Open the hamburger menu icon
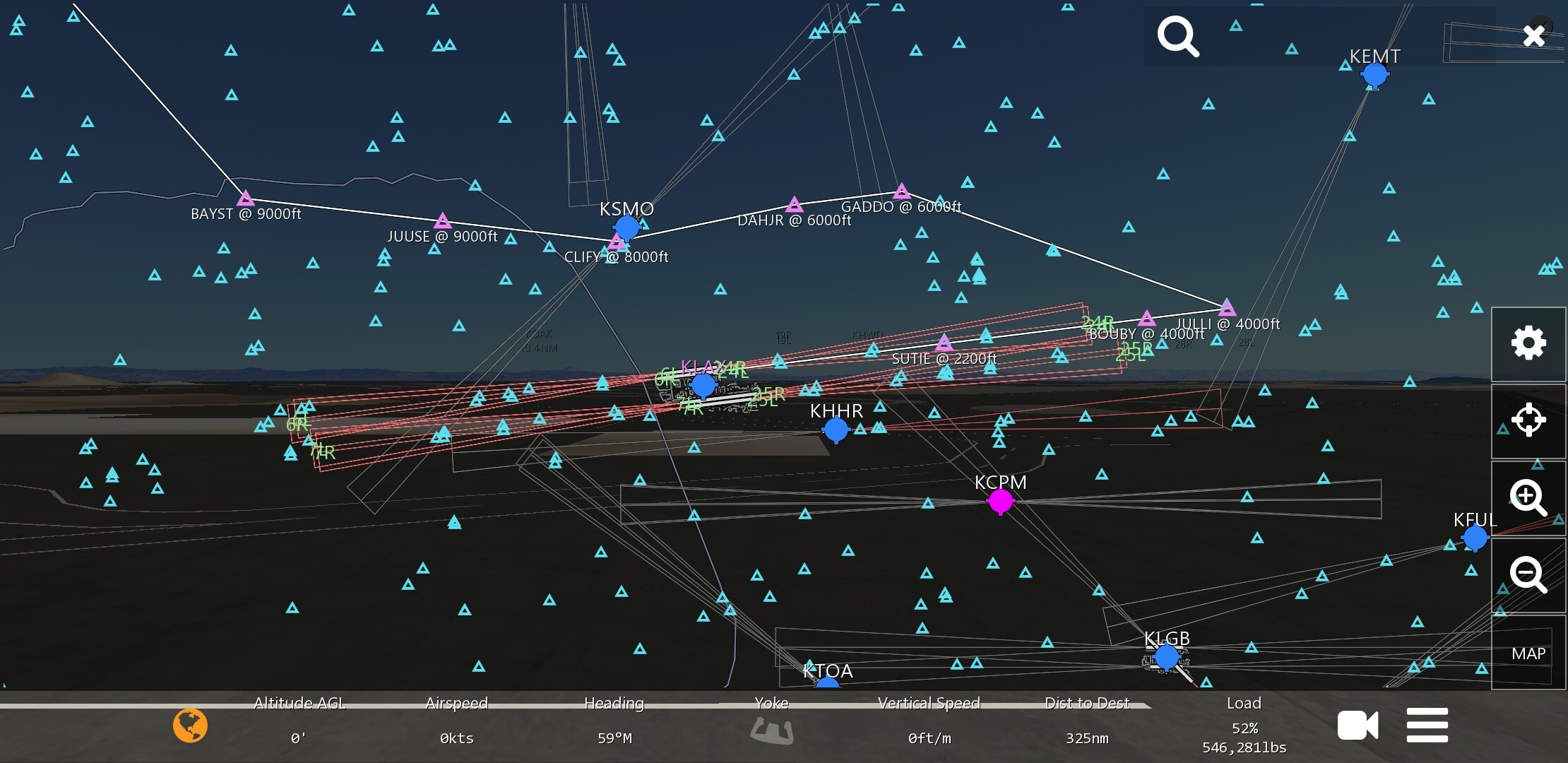 1427,726
